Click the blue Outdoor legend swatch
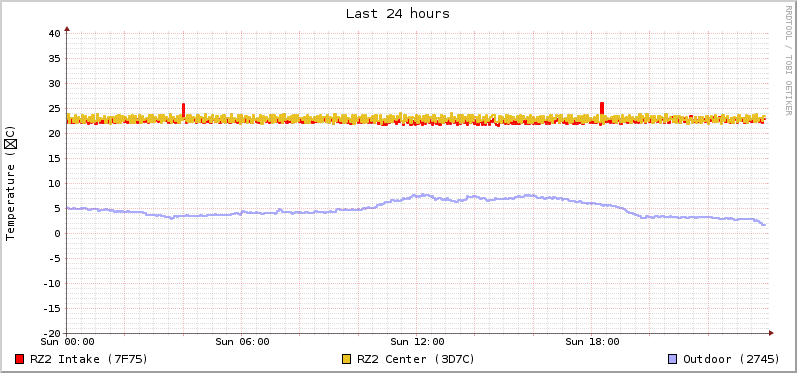 click(x=672, y=359)
